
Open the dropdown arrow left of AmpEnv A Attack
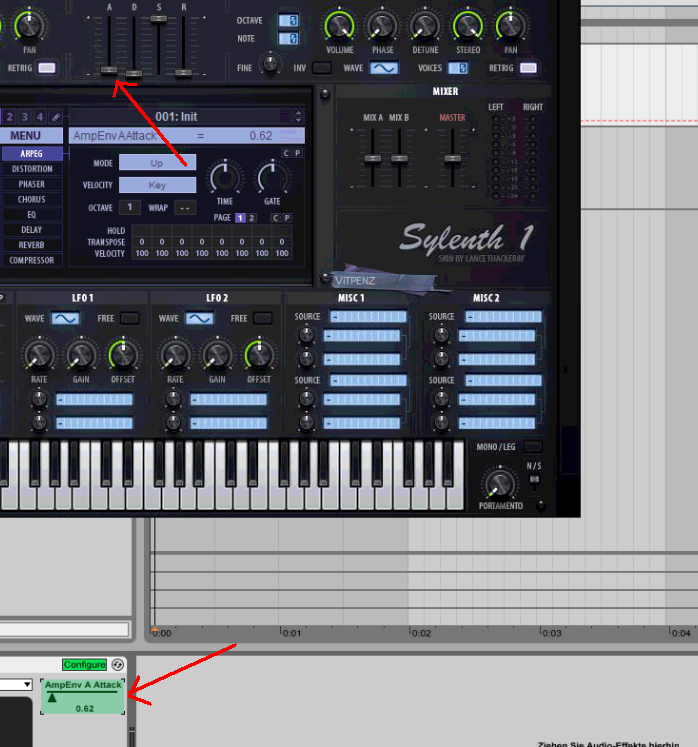[27, 685]
